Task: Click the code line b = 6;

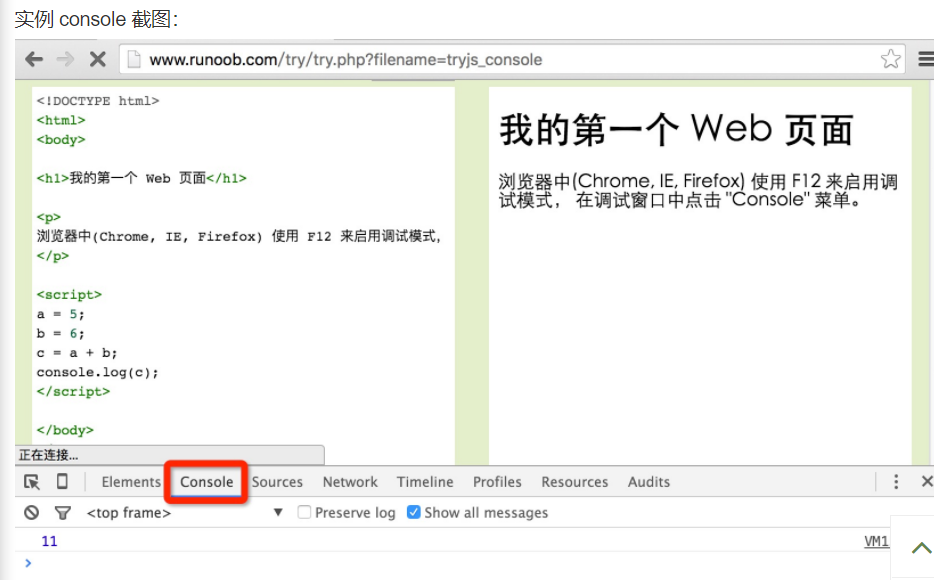Action: click(60, 333)
